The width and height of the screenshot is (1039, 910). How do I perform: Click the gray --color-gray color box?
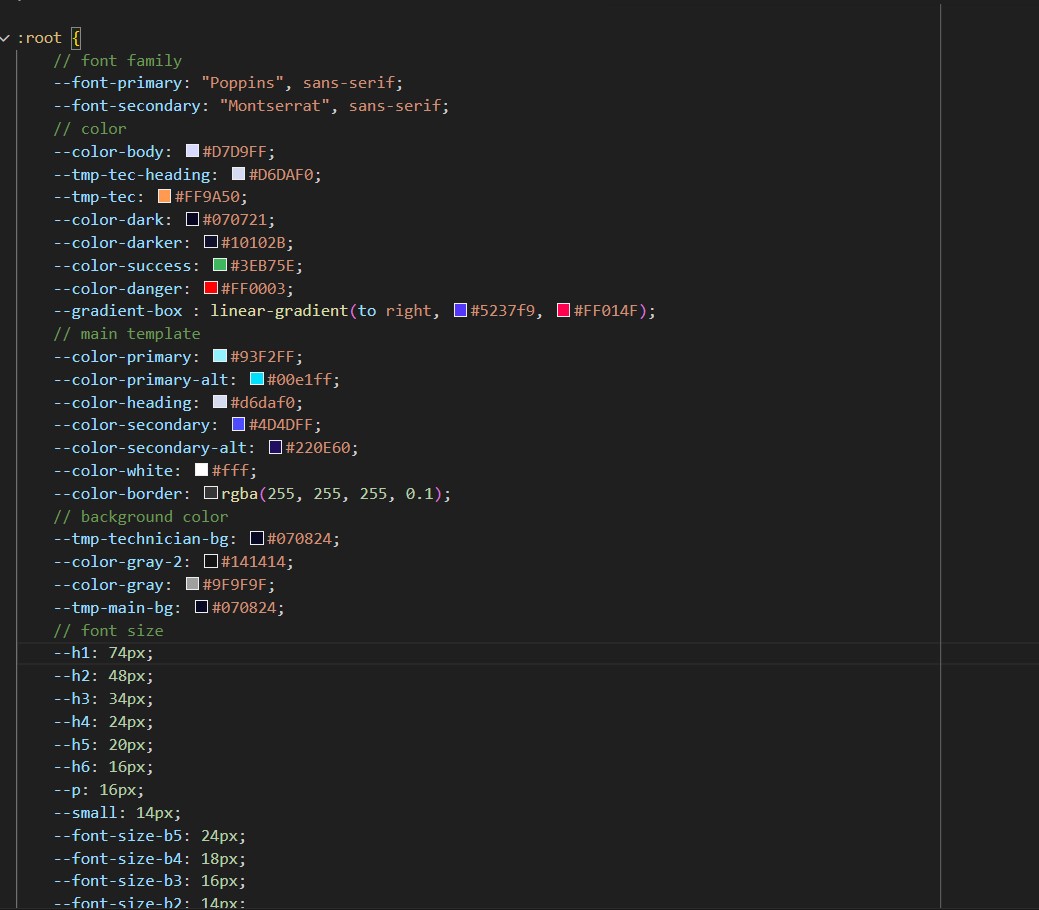[x=191, y=583]
